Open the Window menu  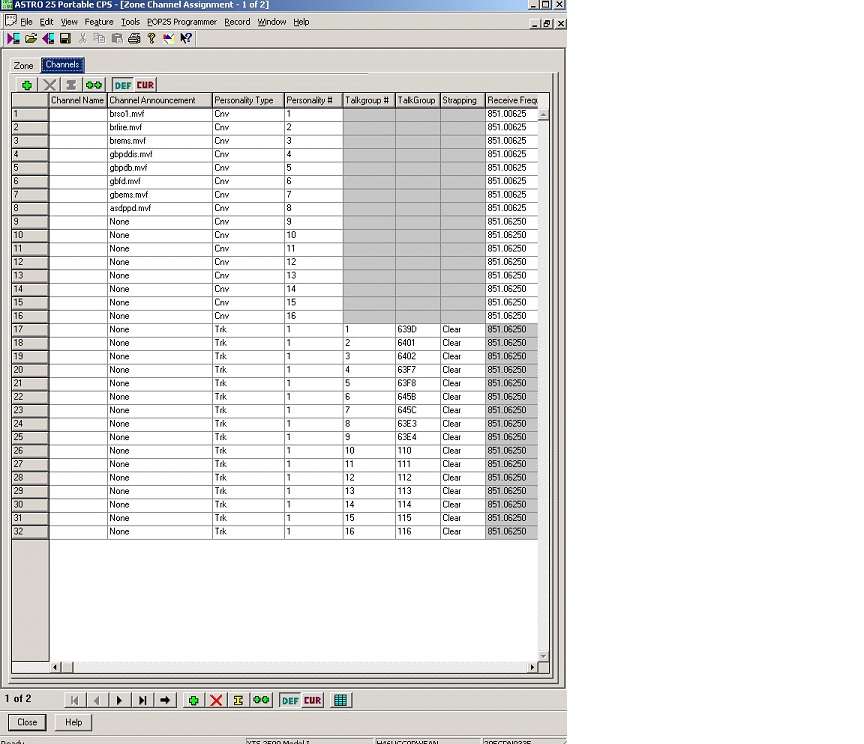(272, 22)
